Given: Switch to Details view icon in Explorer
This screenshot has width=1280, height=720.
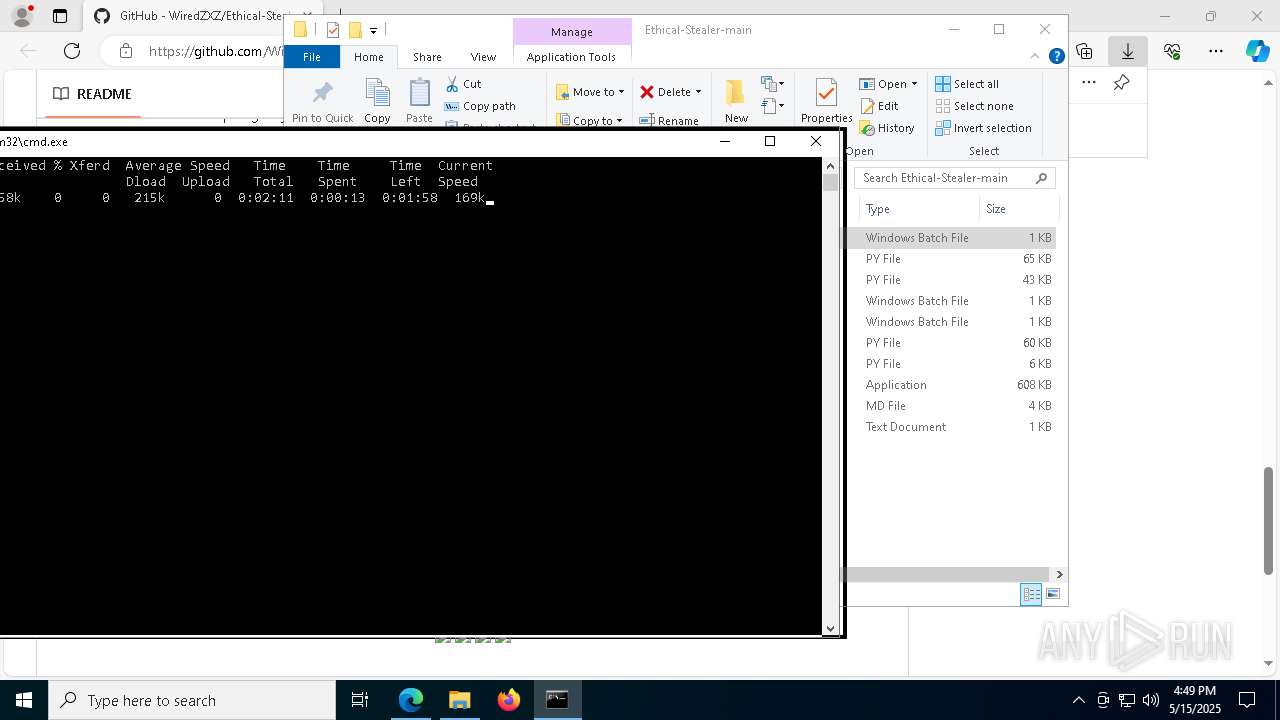Looking at the screenshot, I should point(1031,594).
